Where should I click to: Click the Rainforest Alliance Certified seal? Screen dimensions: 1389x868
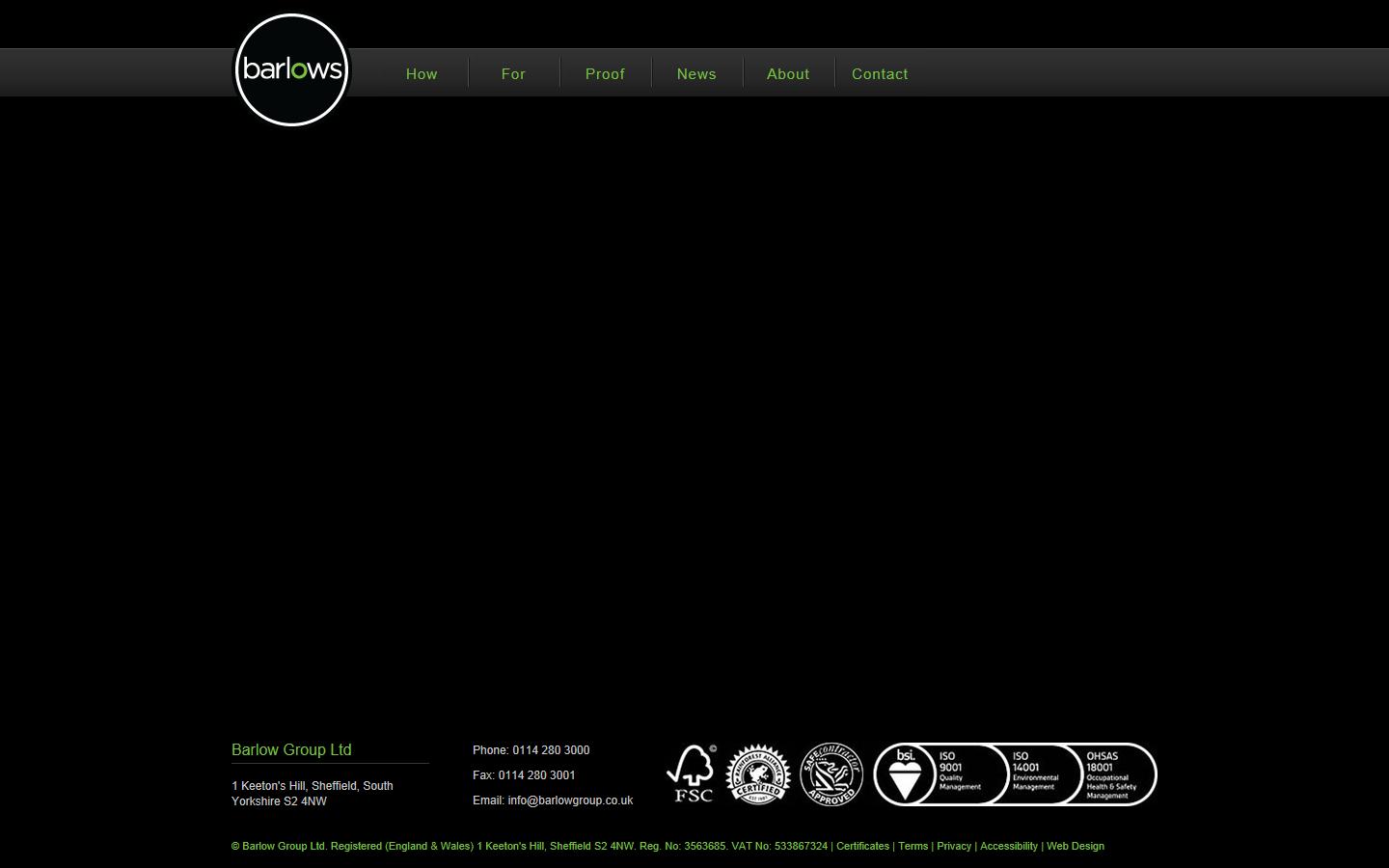click(x=758, y=773)
